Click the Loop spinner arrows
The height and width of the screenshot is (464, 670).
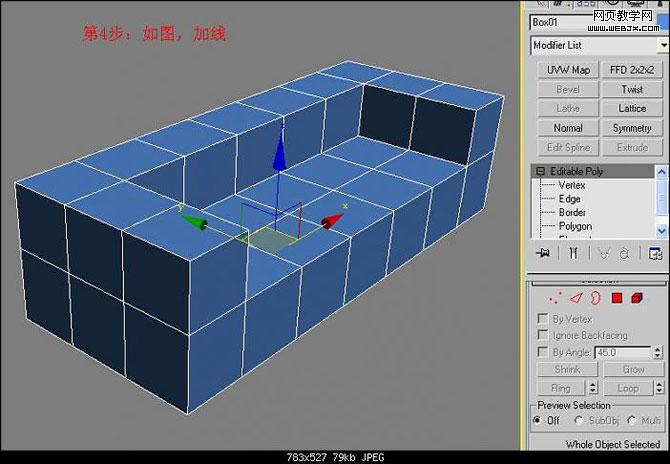pyautogui.click(x=658, y=388)
